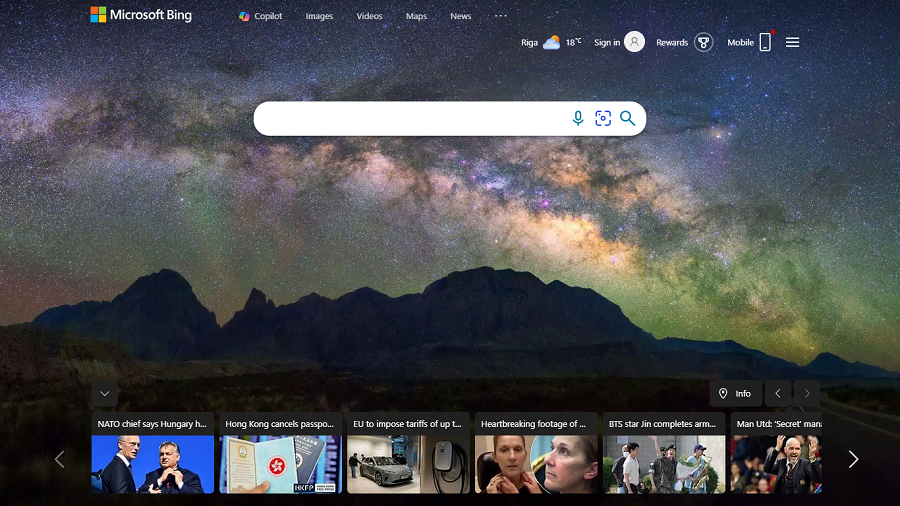Go to Images tab
The height and width of the screenshot is (506, 900).
pos(319,16)
